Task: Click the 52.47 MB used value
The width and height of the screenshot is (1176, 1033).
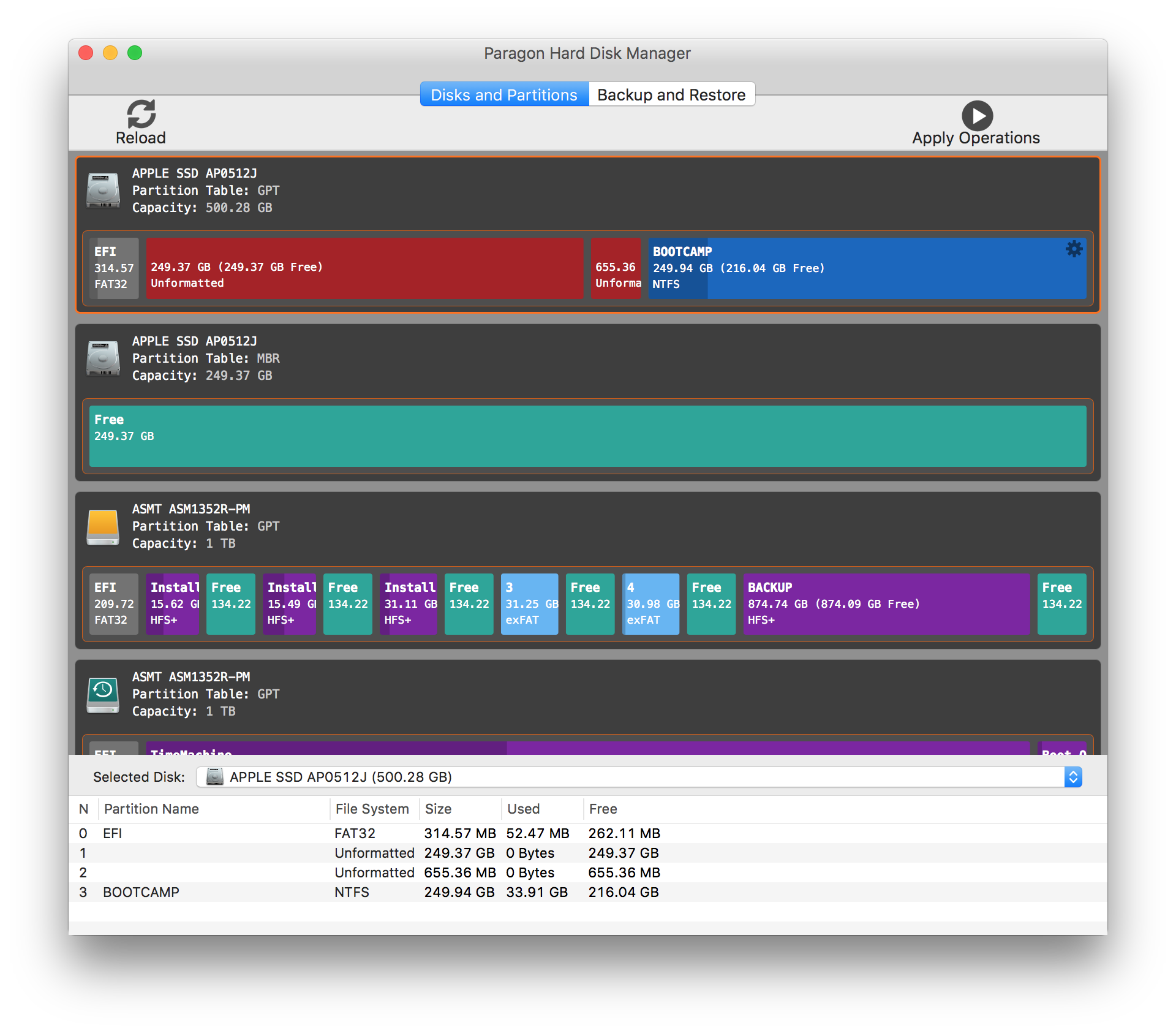Action: coord(538,833)
